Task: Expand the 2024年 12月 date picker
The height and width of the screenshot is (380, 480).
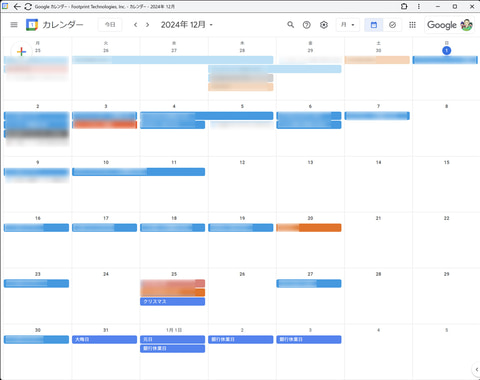Action: click(187, 25)
